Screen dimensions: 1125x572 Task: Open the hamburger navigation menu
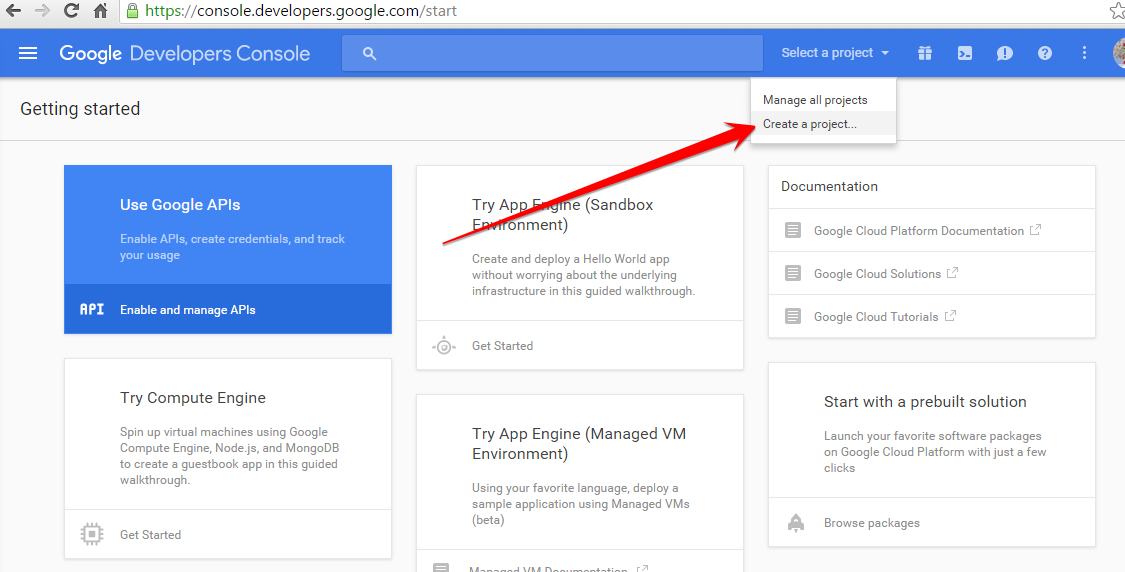pyautogui.click(x=28, y=53)
